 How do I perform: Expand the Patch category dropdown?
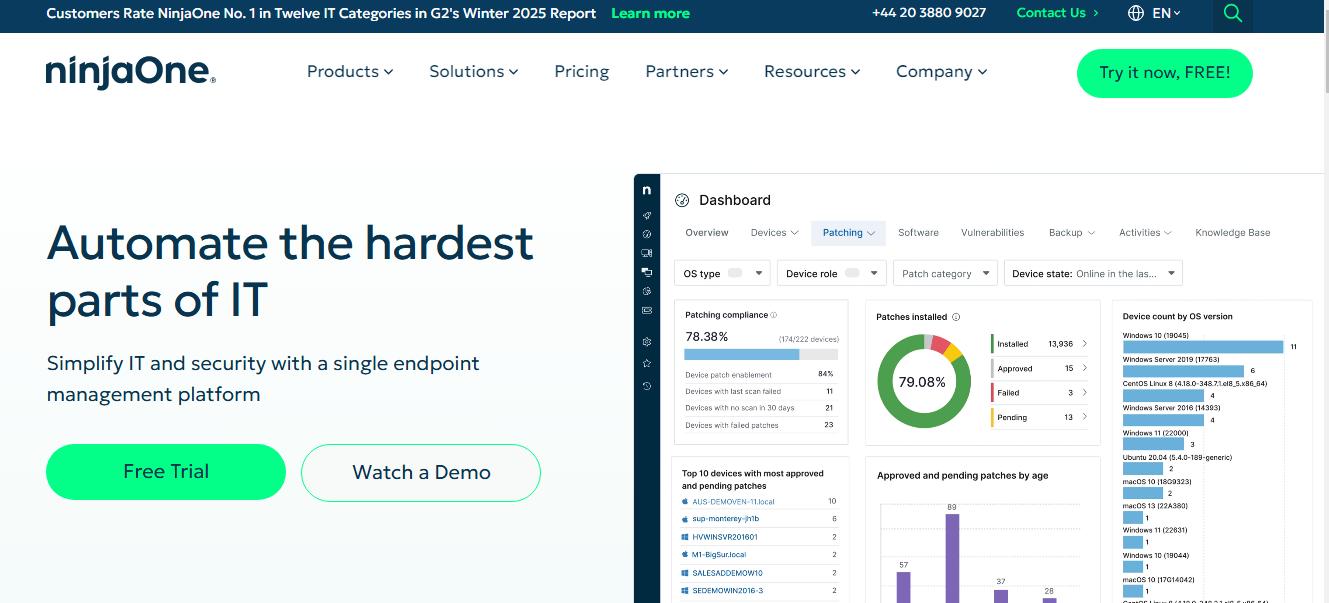tap(945, 273)
